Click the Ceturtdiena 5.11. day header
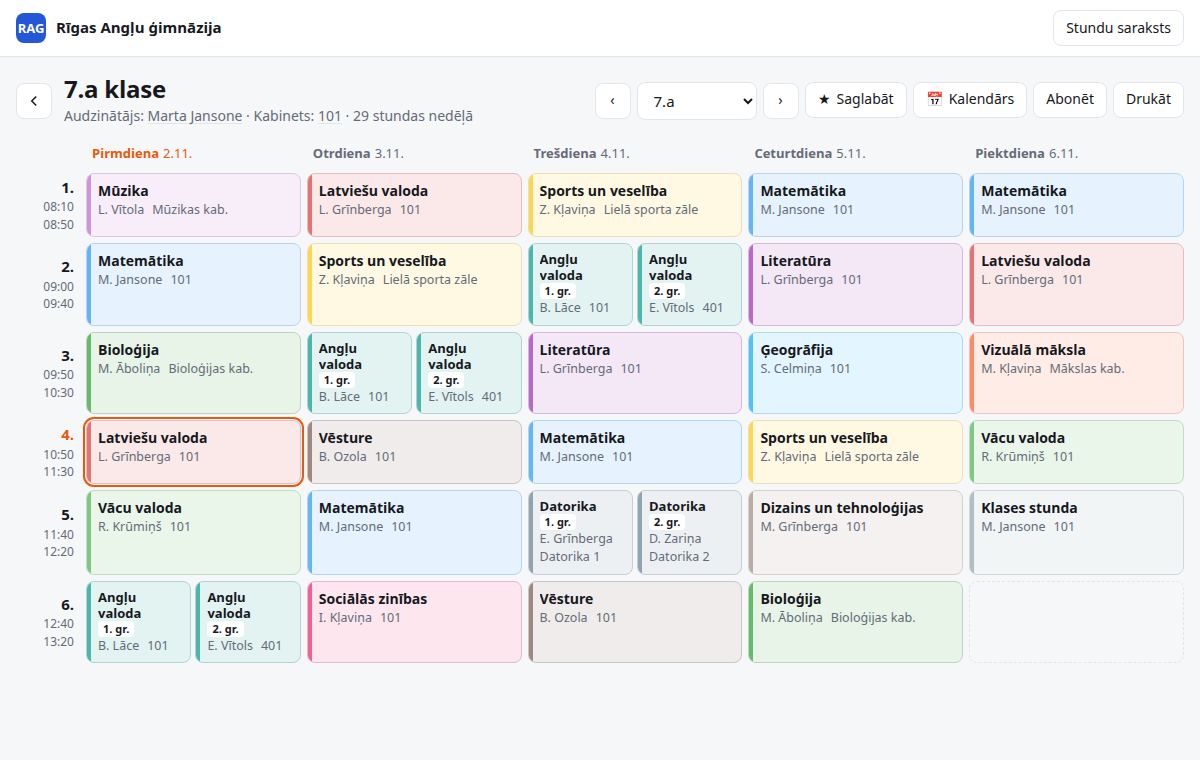Image resolution: width=1200 pixels, height=760 pixels. pos(810,154)
